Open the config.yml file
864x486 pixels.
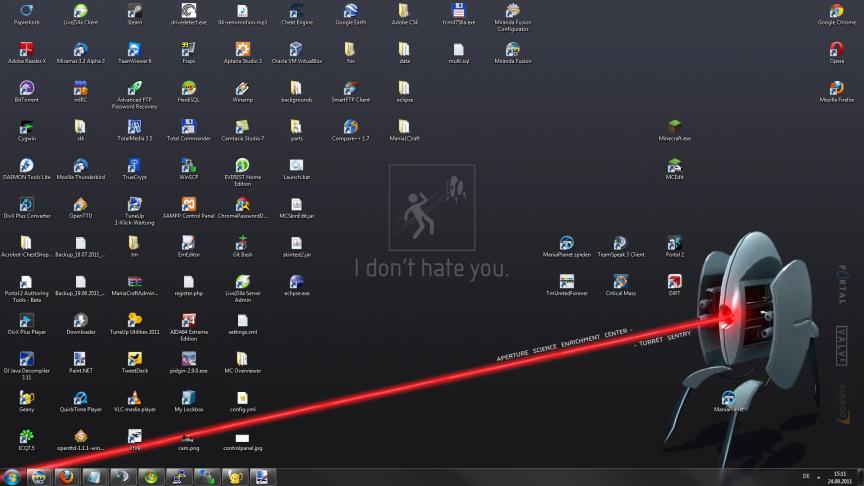[x=242, y=401]
